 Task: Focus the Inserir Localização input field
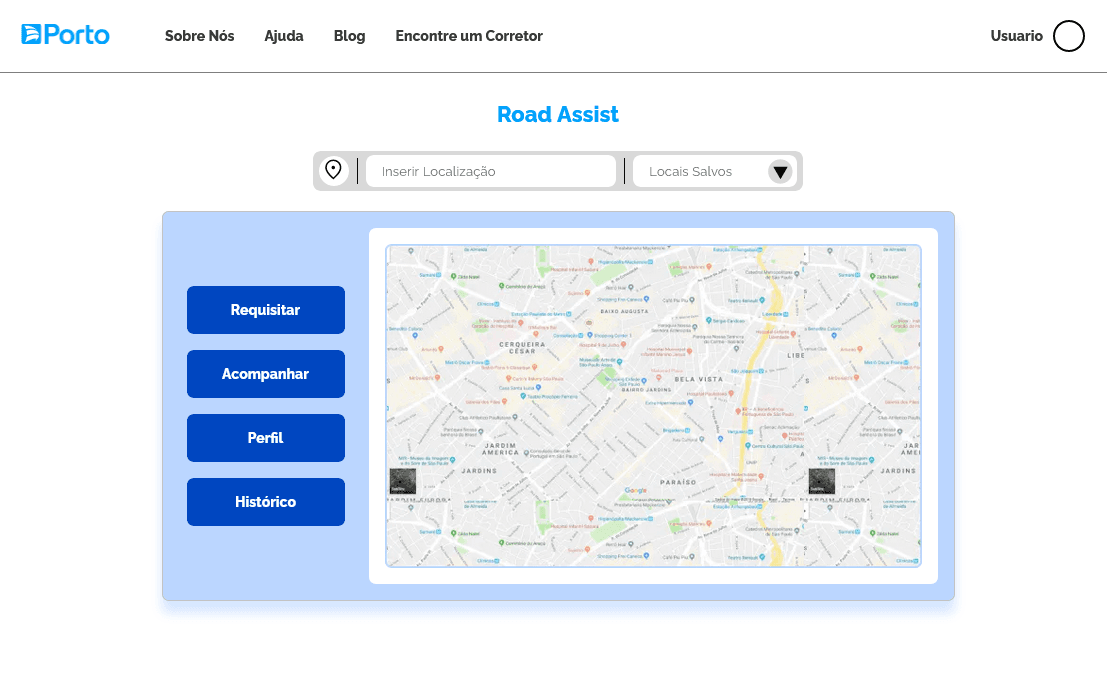[490, 172]
